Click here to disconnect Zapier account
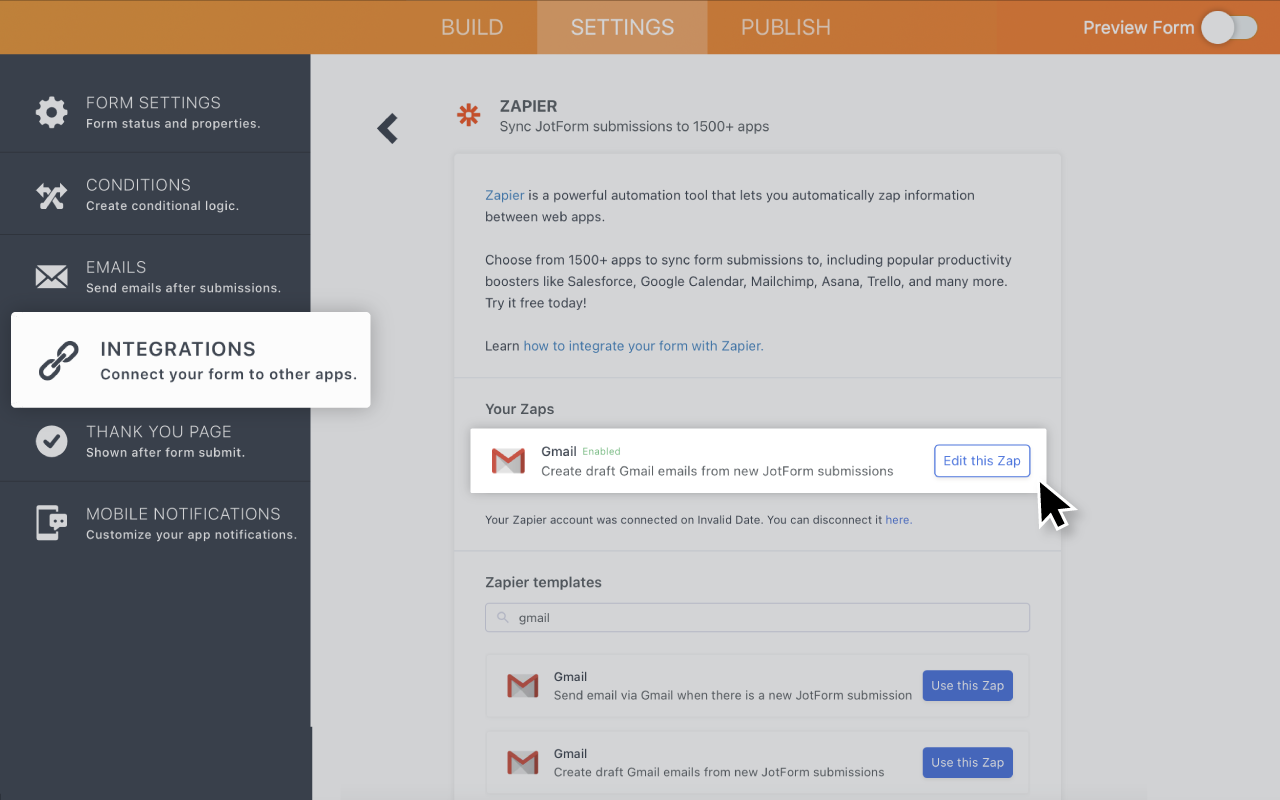 coord(898,519)
